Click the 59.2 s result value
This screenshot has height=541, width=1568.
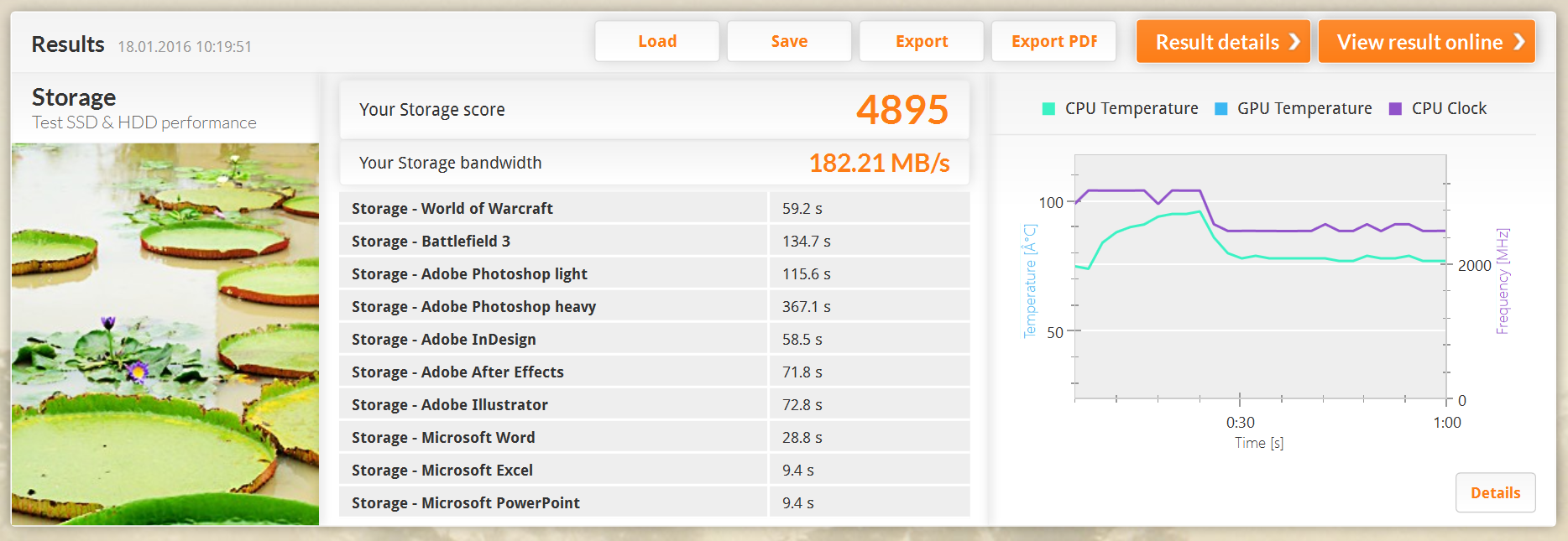point(802,208)
